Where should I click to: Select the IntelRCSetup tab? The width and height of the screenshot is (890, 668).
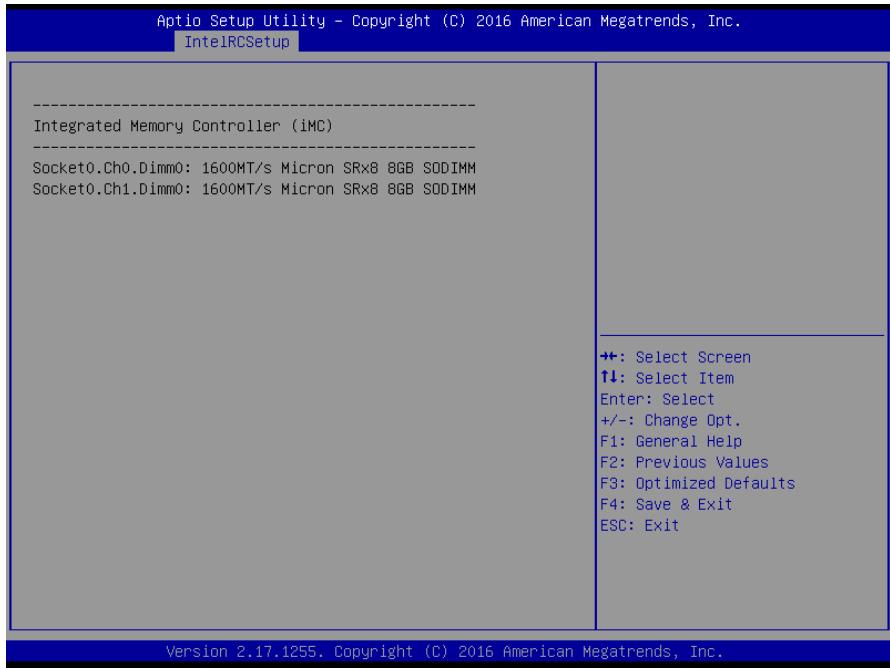pos(236,42)
